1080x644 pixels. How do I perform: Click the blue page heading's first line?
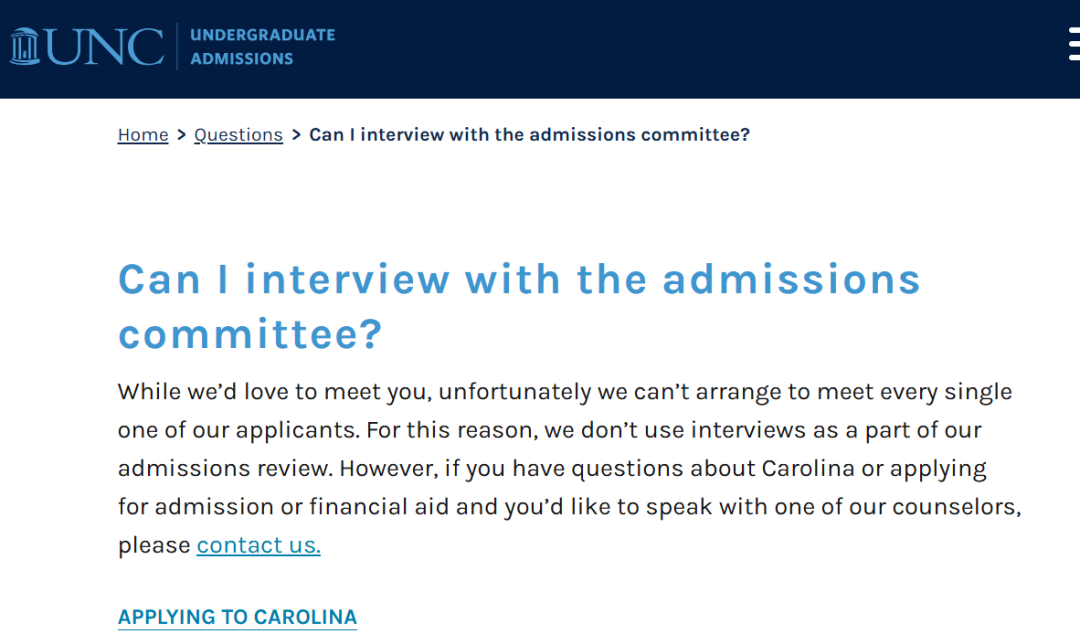click(519, 280)
